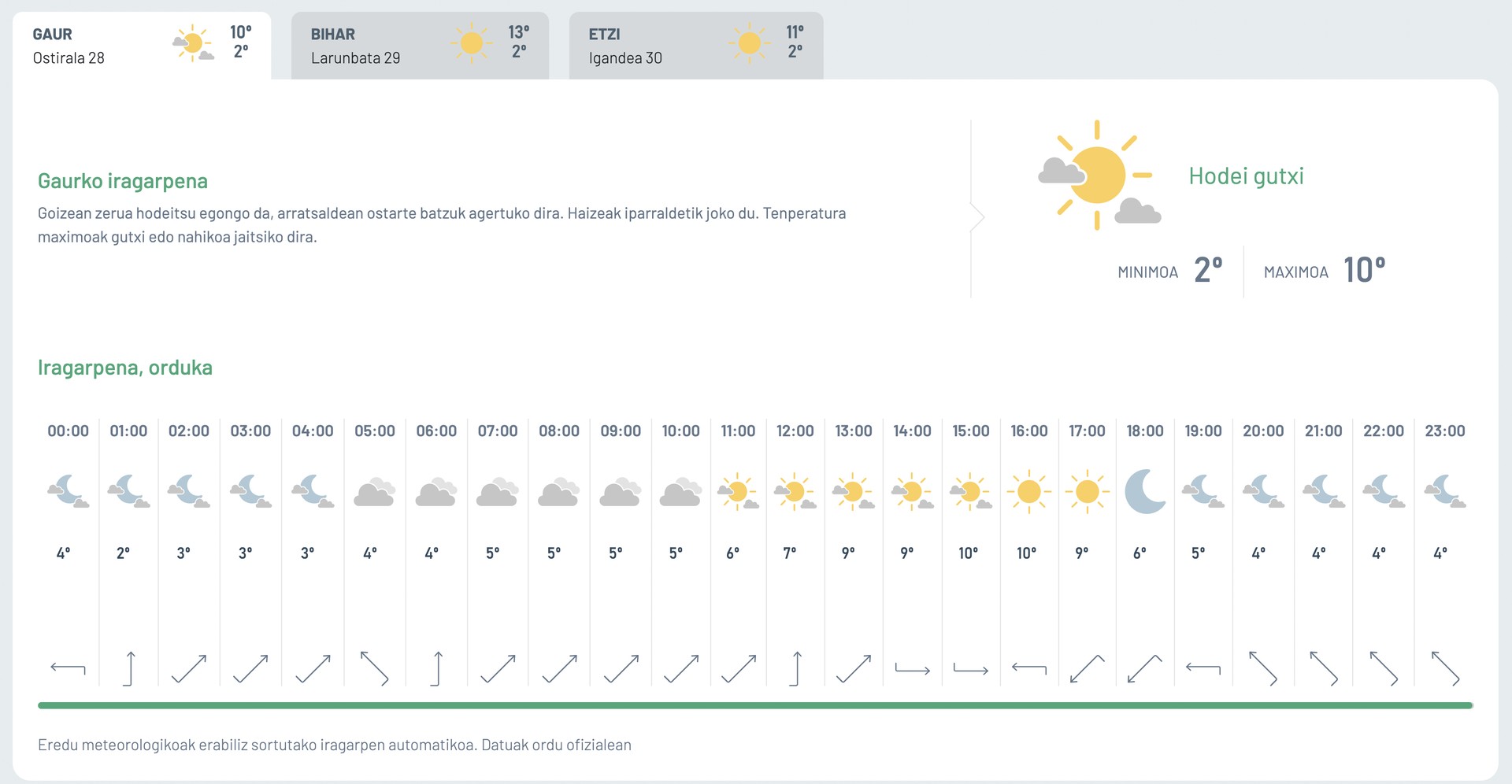Click the 16:00 clear sun icon

click(1029, 492)
